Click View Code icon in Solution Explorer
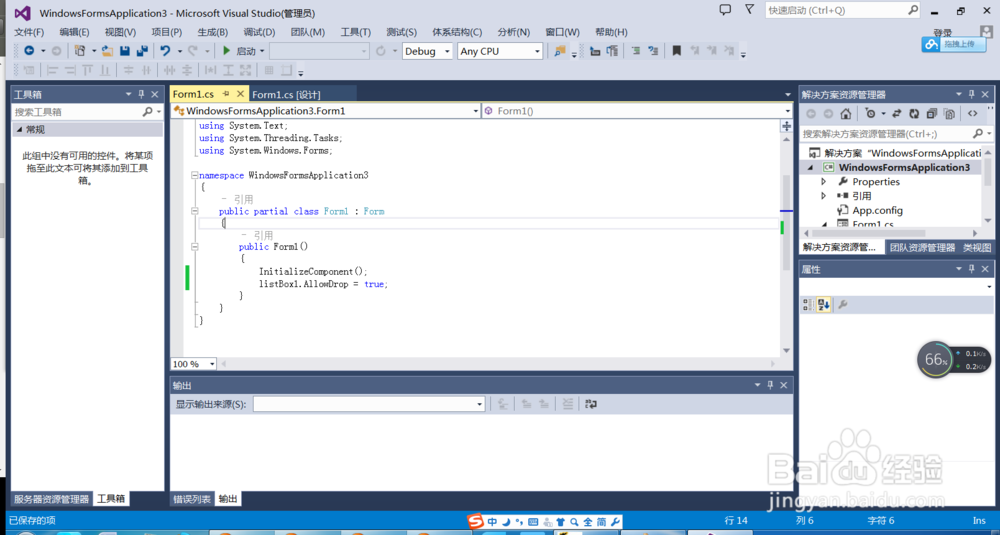Image resolution: width=1000 pixels, height=535 pixels. pyautogui.click(x=973, y=114)
